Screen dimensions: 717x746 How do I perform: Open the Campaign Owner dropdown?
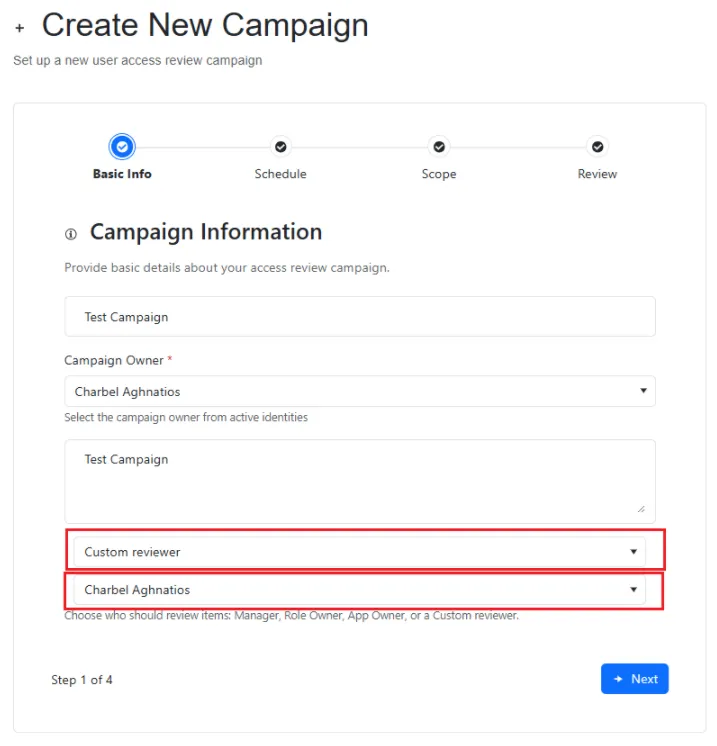point(360,391)
